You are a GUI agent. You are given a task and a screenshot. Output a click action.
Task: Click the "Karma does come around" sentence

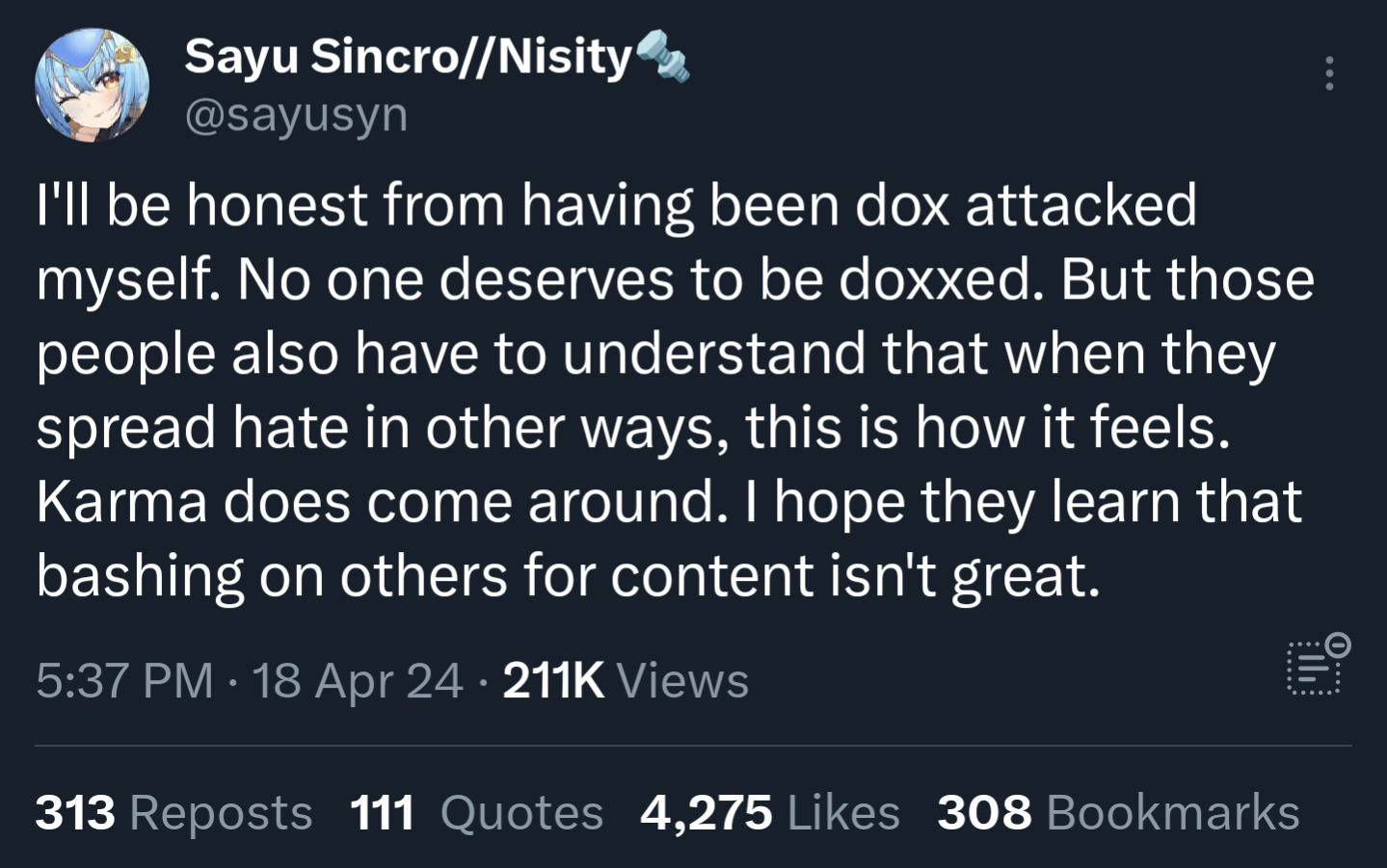click(x=381, y=502)
